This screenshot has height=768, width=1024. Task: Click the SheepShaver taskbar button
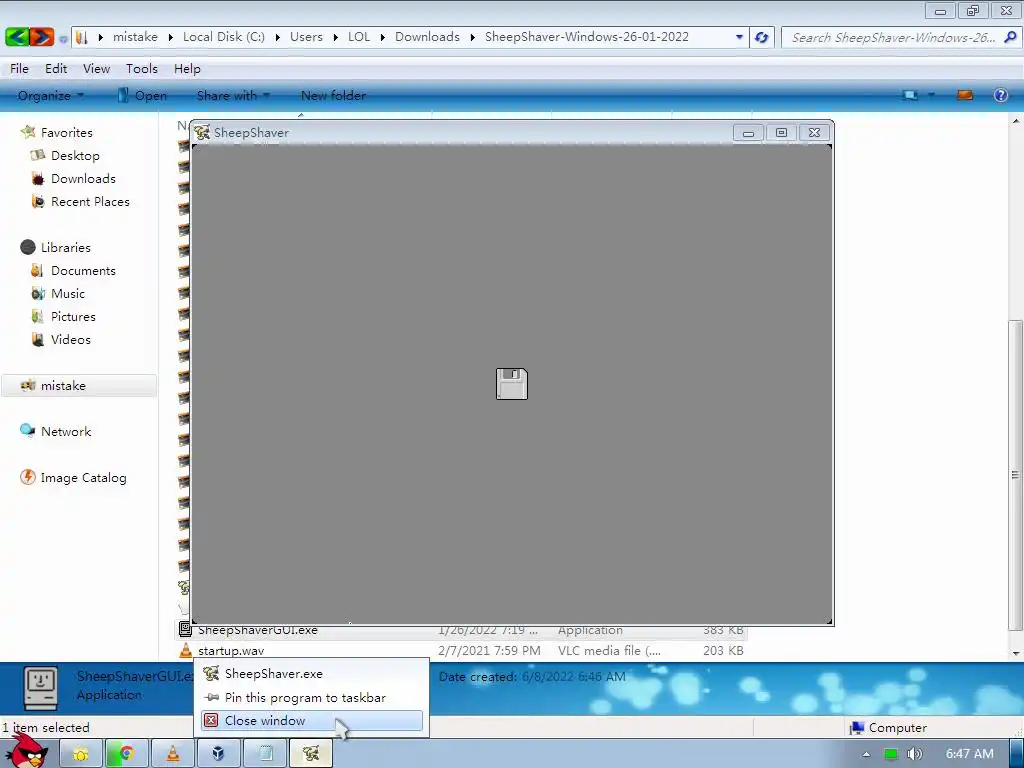click(x=311, y=754)
